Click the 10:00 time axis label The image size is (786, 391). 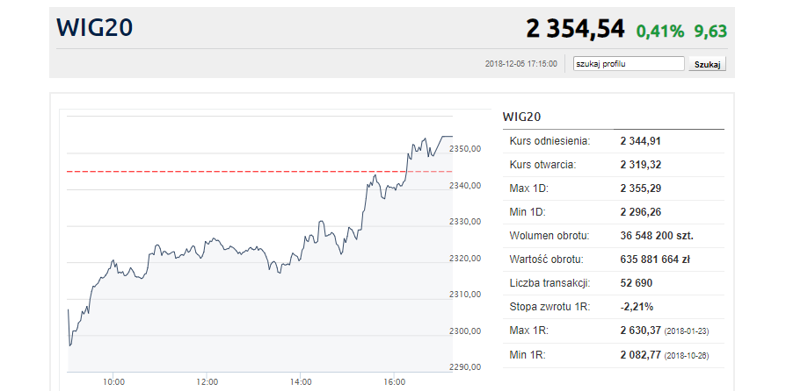click(x=114, y=382)
